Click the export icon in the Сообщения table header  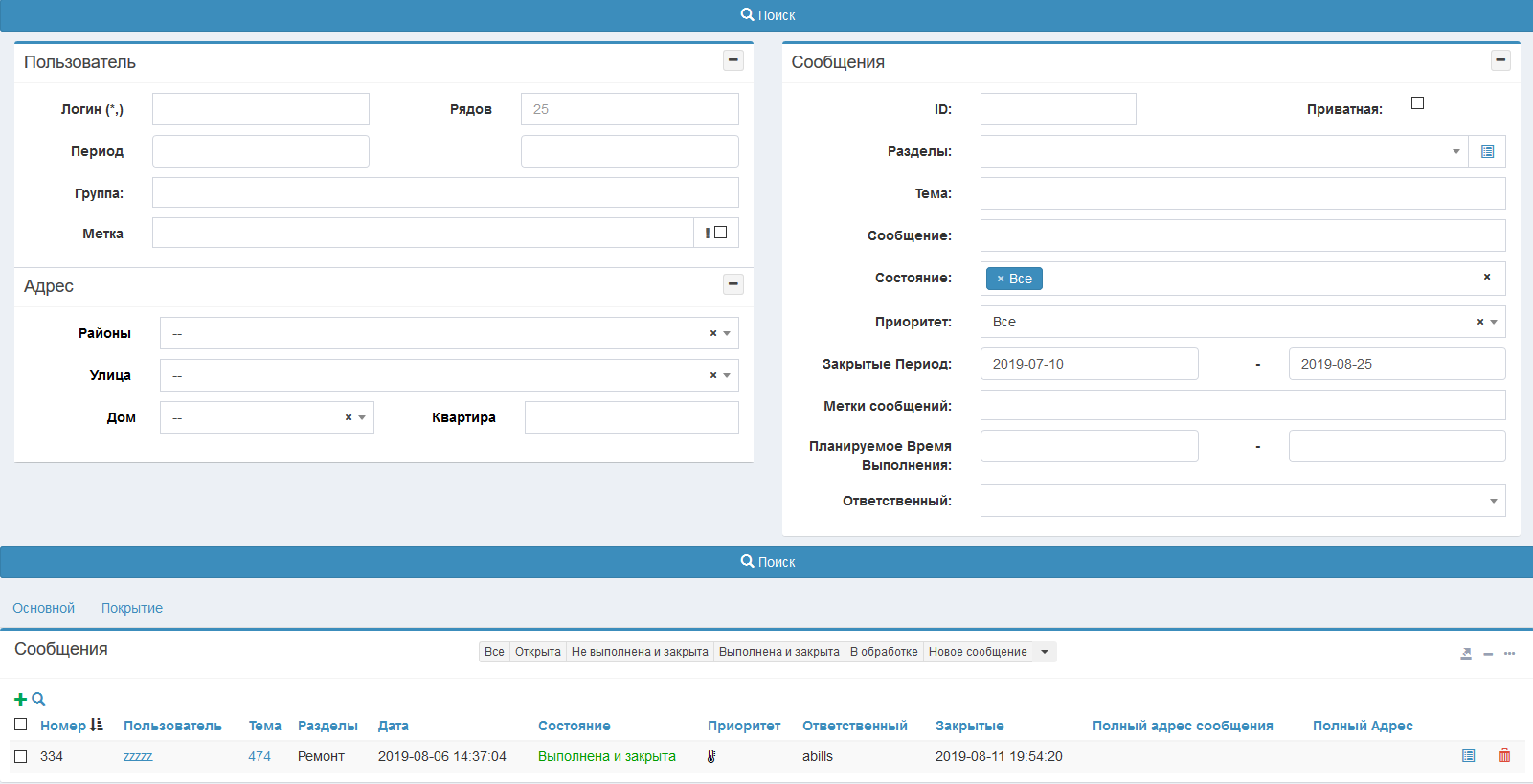[1465, 654]
